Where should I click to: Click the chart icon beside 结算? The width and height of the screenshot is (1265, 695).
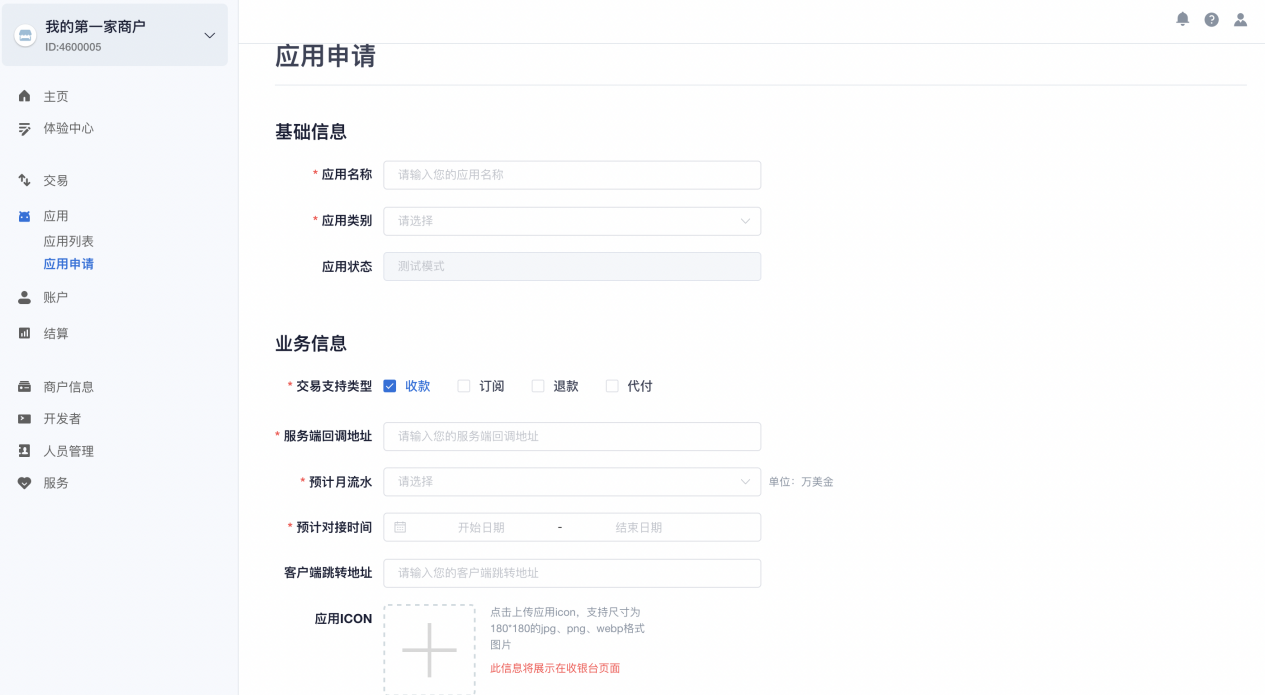[x=25, y=333]
